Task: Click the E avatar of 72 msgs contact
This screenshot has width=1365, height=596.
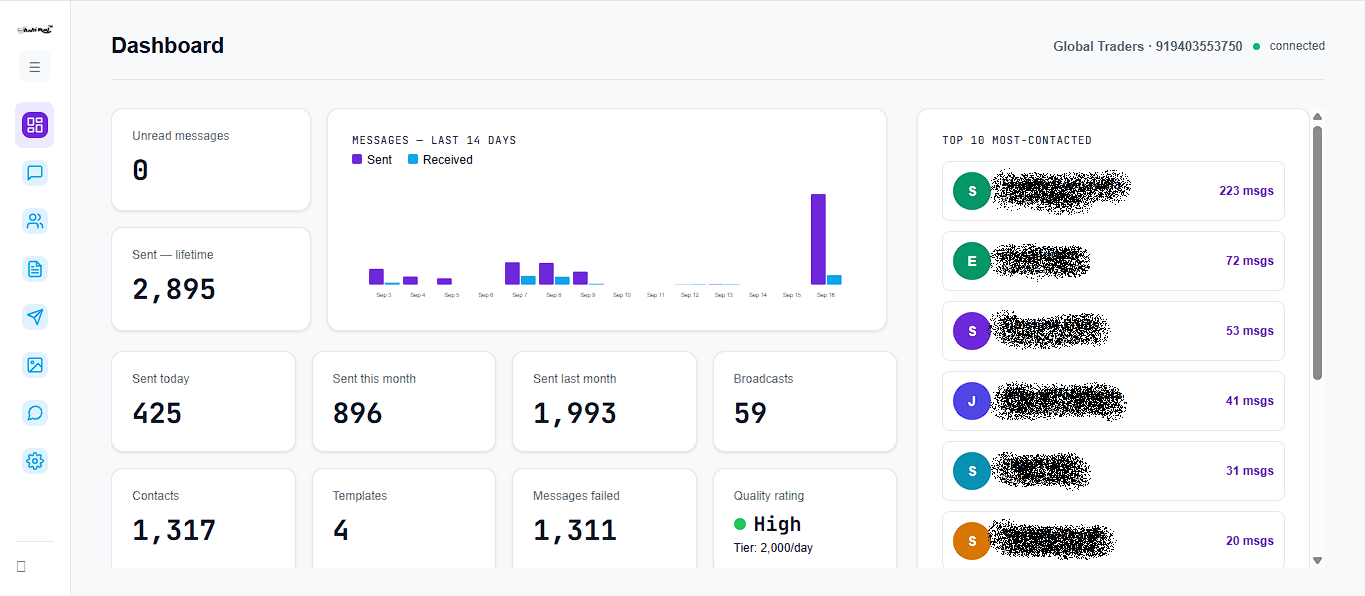Action: point(971,261)
